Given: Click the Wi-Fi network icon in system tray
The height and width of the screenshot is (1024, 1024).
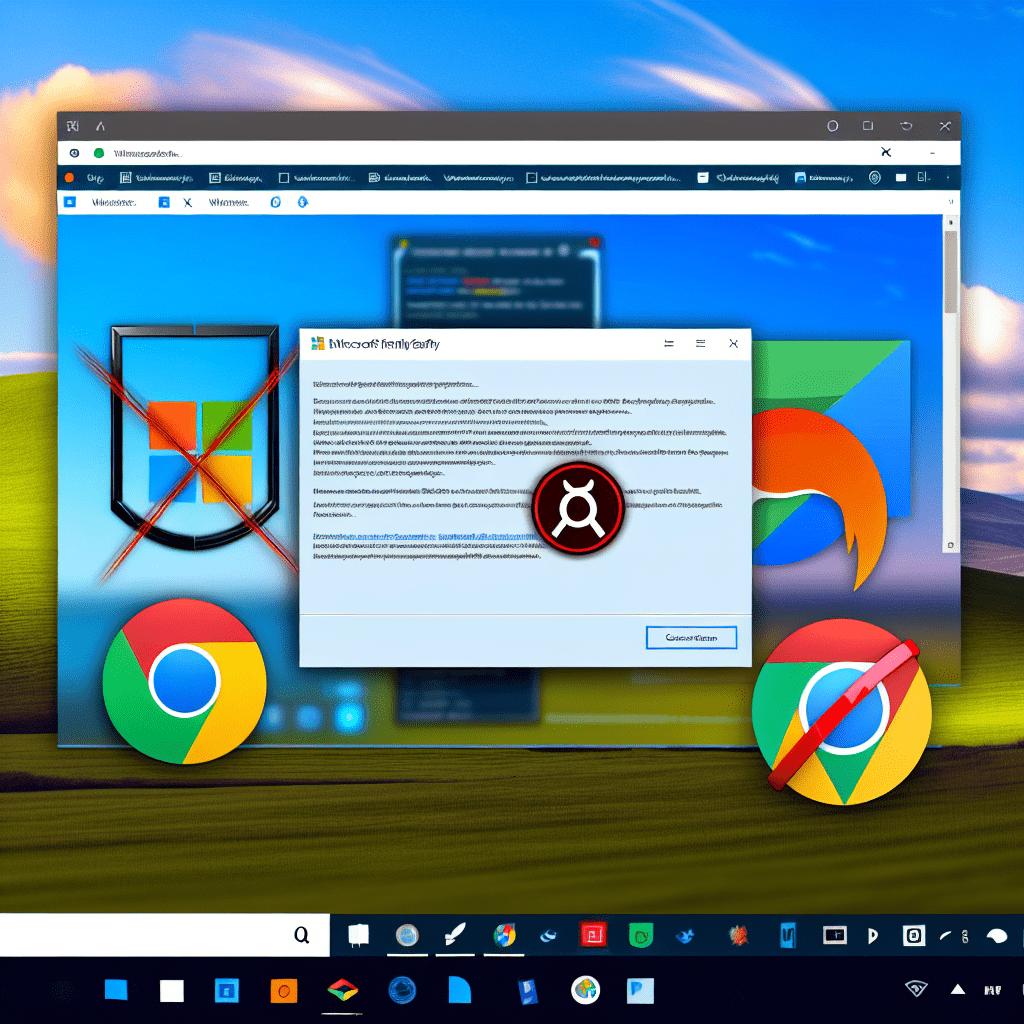Looking at the screenshot, I should [x=916, y=989].
